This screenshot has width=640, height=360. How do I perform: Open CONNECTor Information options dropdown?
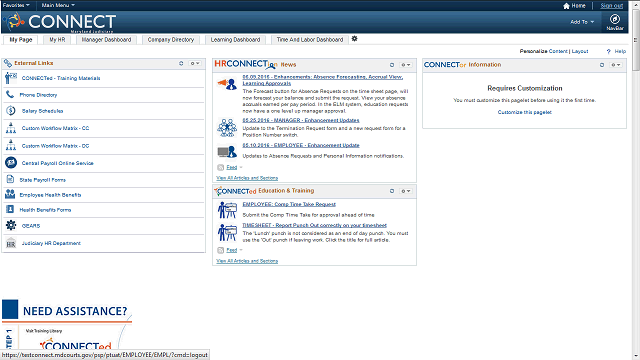(616, 65)
